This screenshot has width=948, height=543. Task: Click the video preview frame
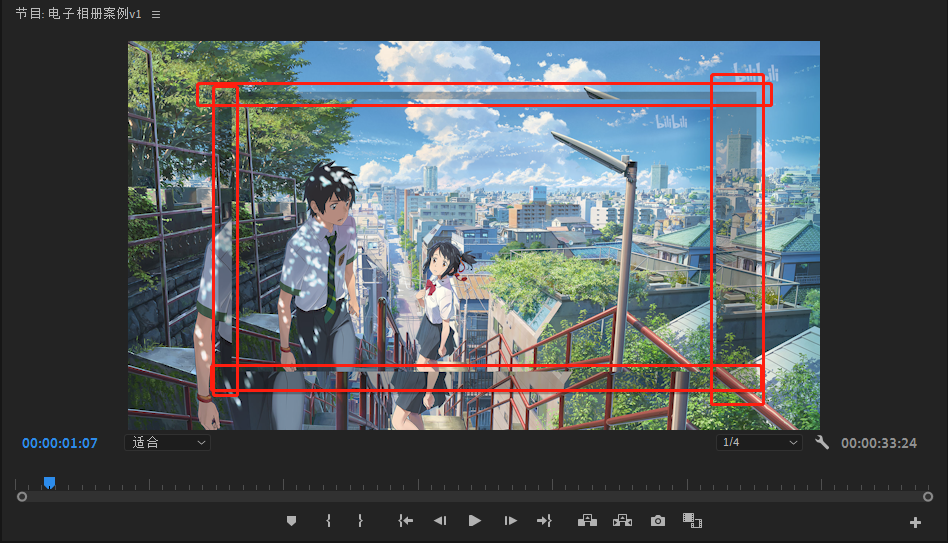474,235
